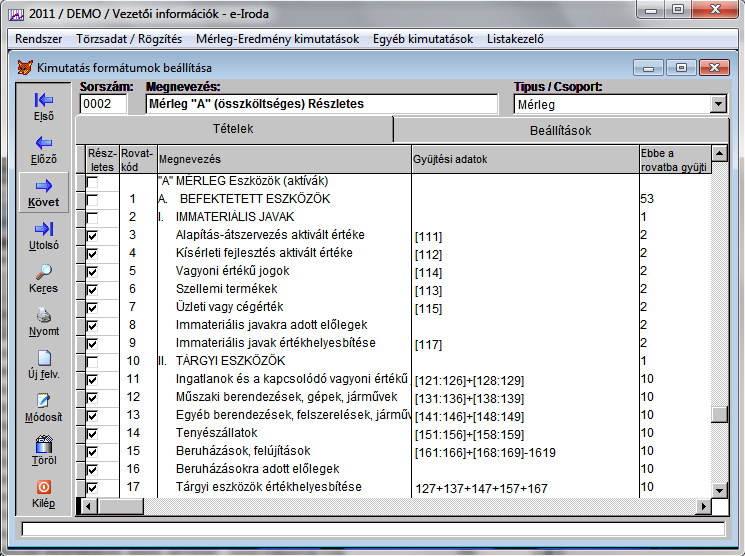Print using the Nyomt printer icon
The image size is (745, 556).
(44, 316)
